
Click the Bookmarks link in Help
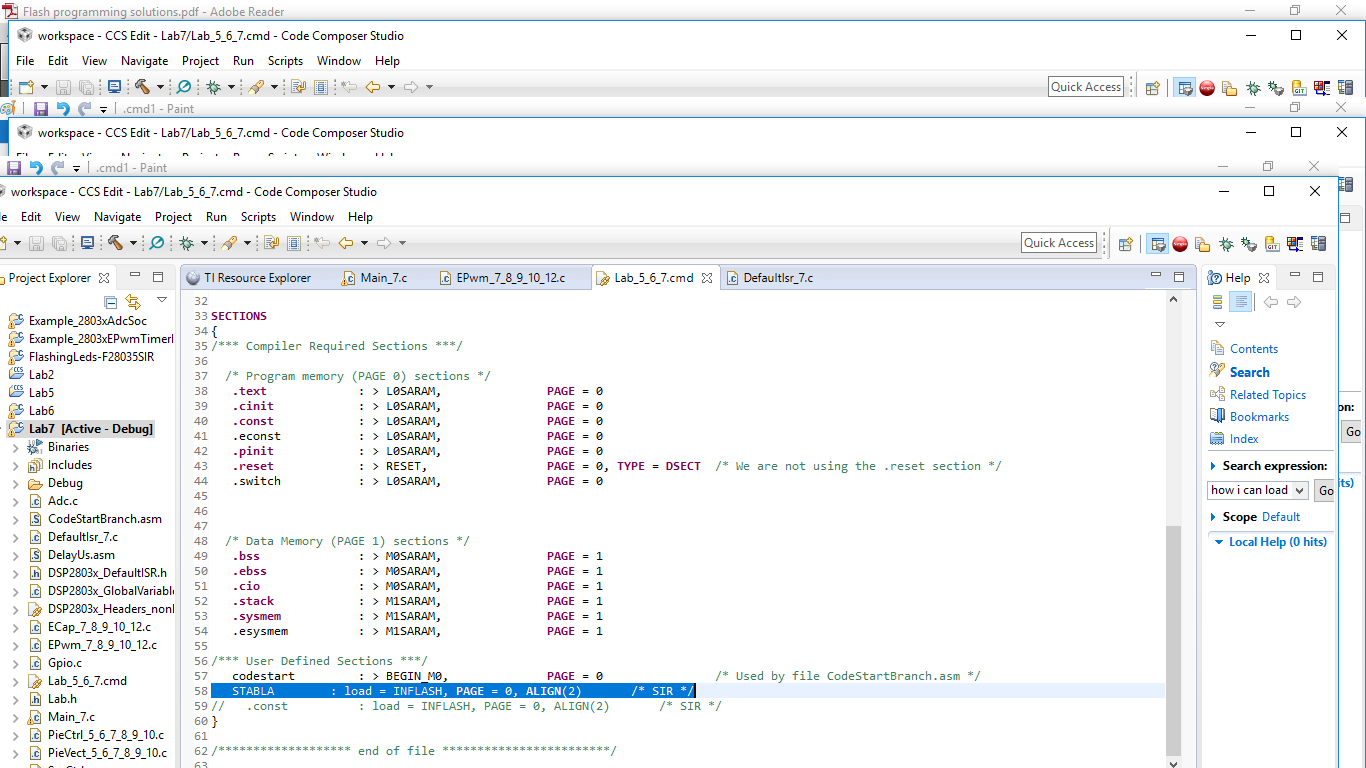(x=1259, y=417)
